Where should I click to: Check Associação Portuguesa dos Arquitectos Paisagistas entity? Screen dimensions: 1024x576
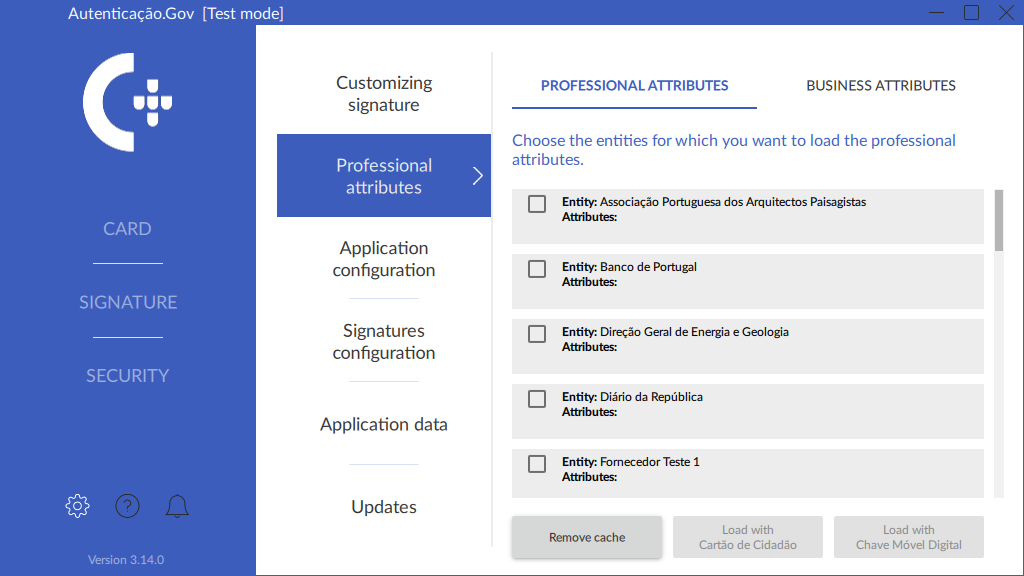click(537, 204)
